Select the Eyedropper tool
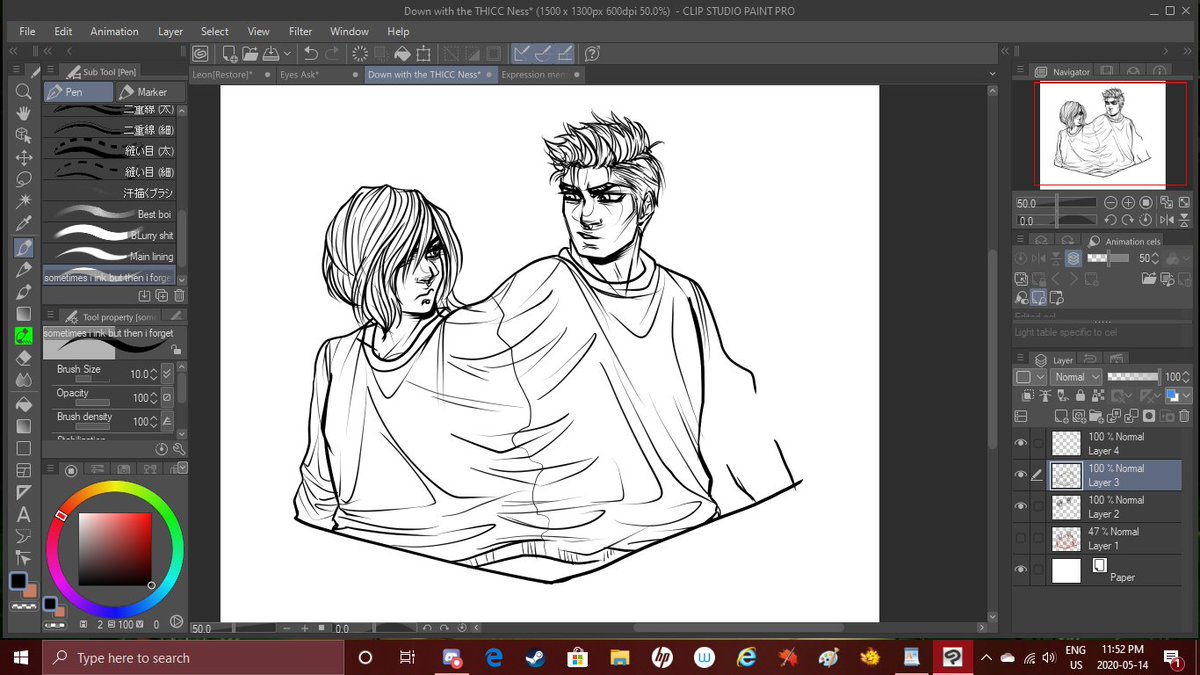 24,223
